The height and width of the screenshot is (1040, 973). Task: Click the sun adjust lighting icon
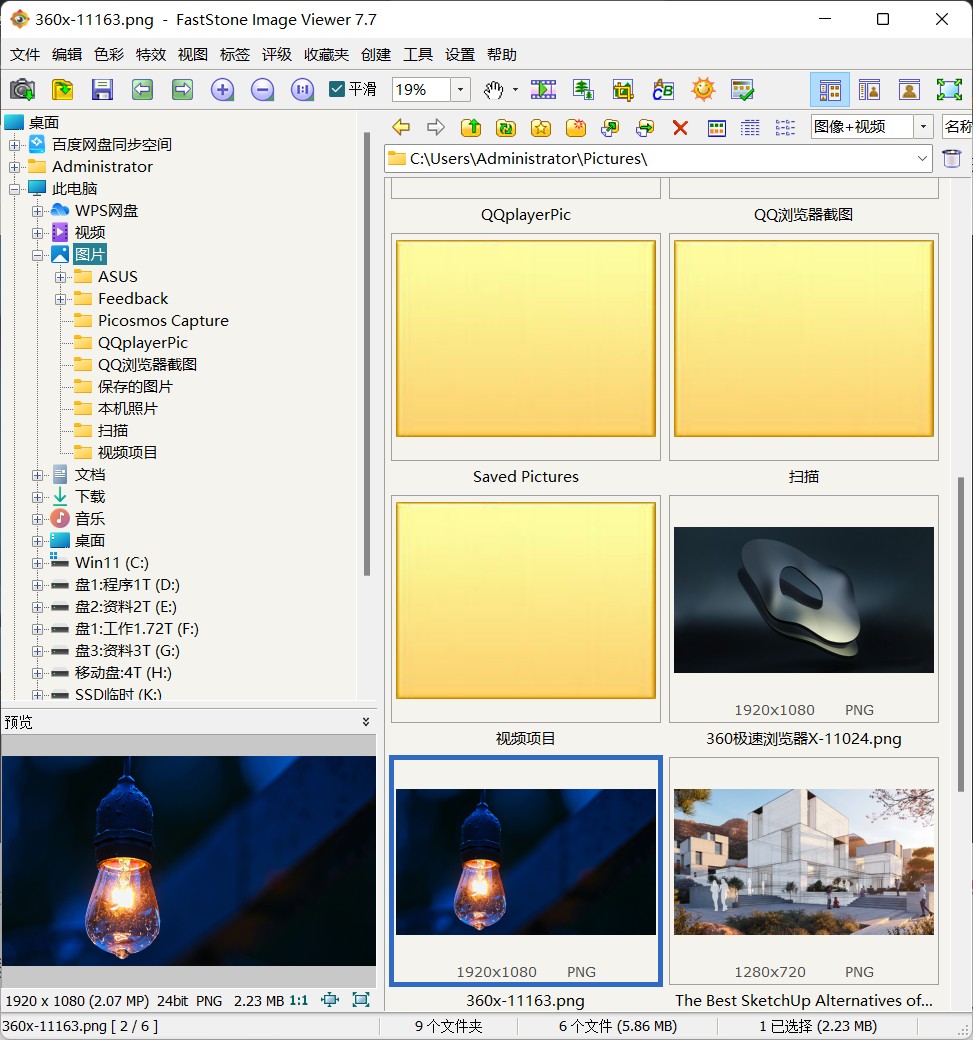point(703,90)
